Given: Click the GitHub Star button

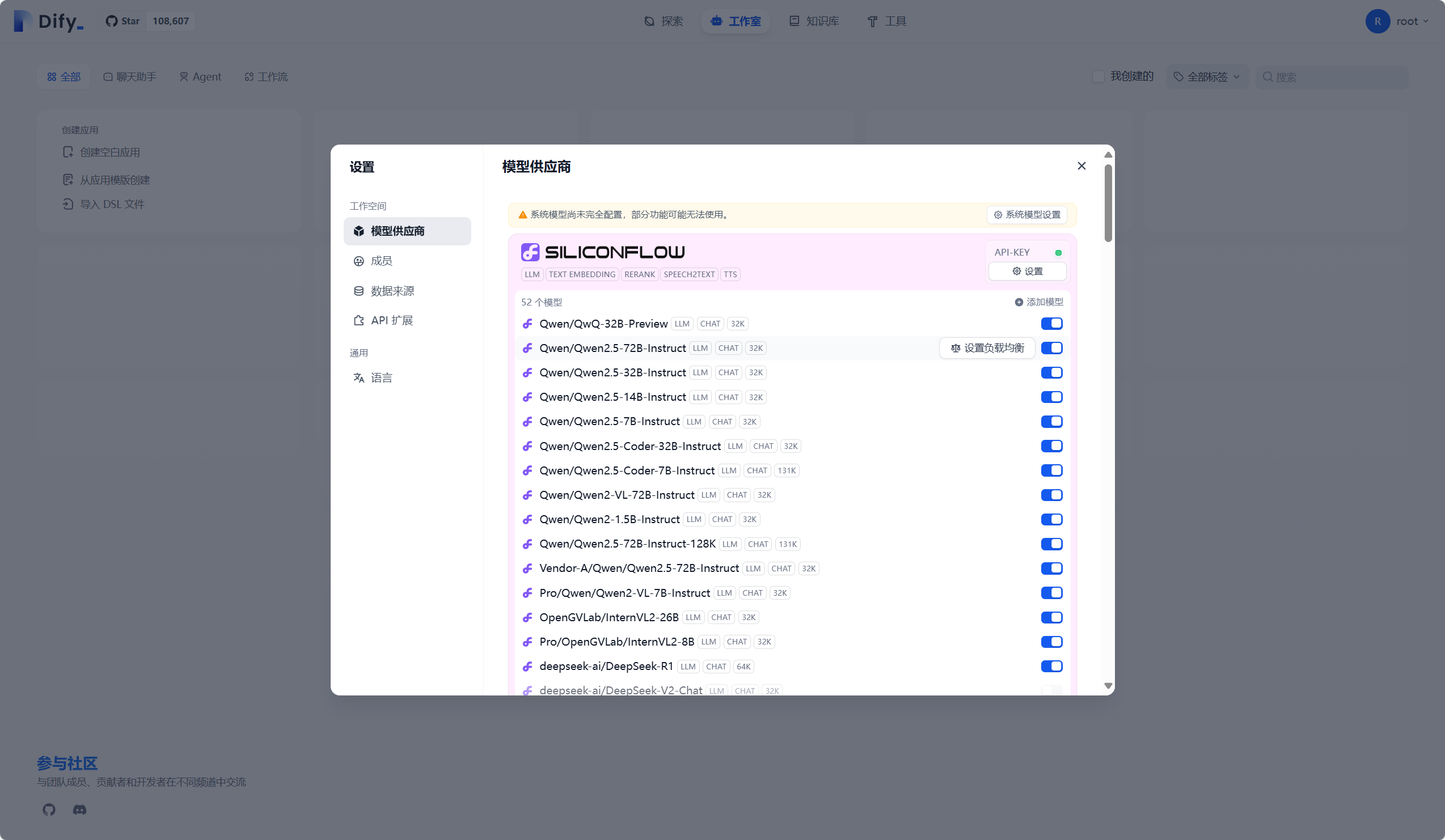Looking at the screenshot, I should pos(122,21).
